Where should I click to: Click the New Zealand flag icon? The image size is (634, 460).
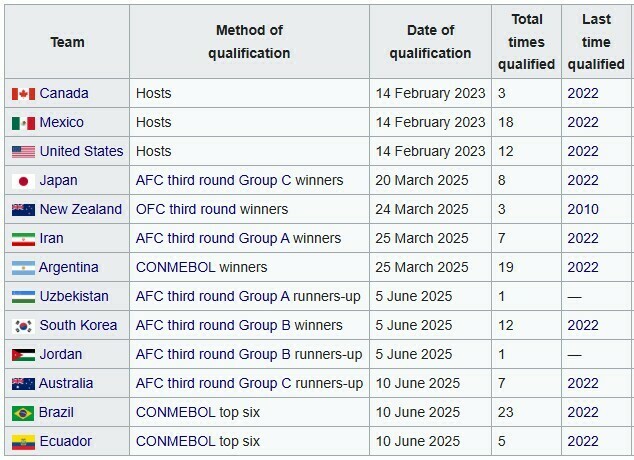[x=23, y=210]
